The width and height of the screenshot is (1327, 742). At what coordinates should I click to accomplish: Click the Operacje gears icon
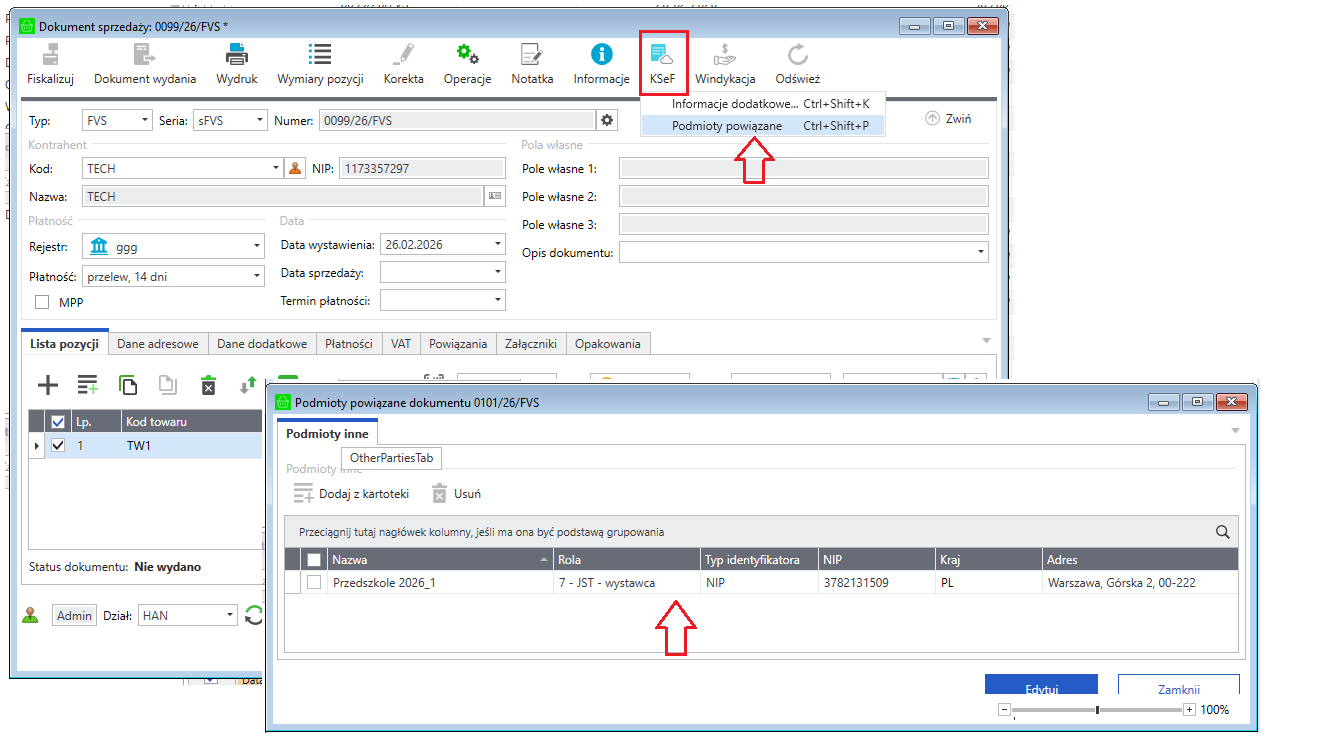467,56
